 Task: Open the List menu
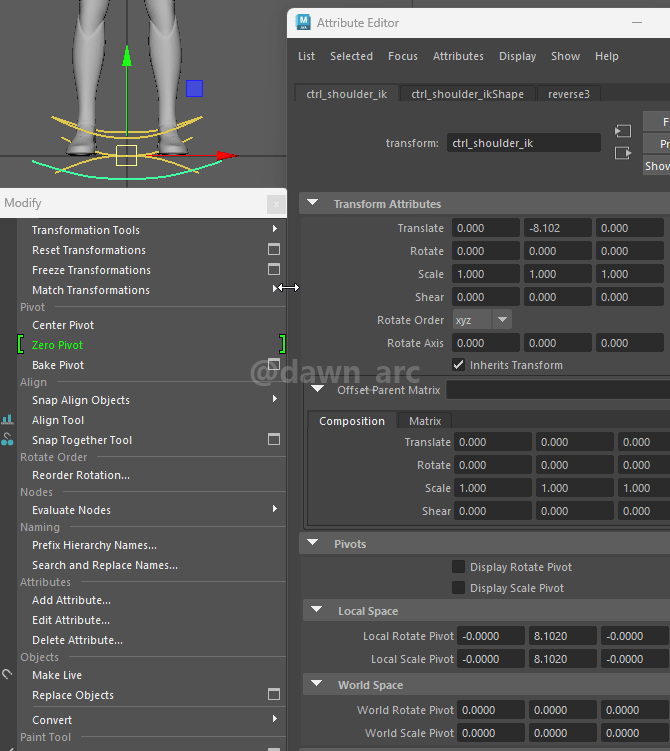(x=307, y=56)
